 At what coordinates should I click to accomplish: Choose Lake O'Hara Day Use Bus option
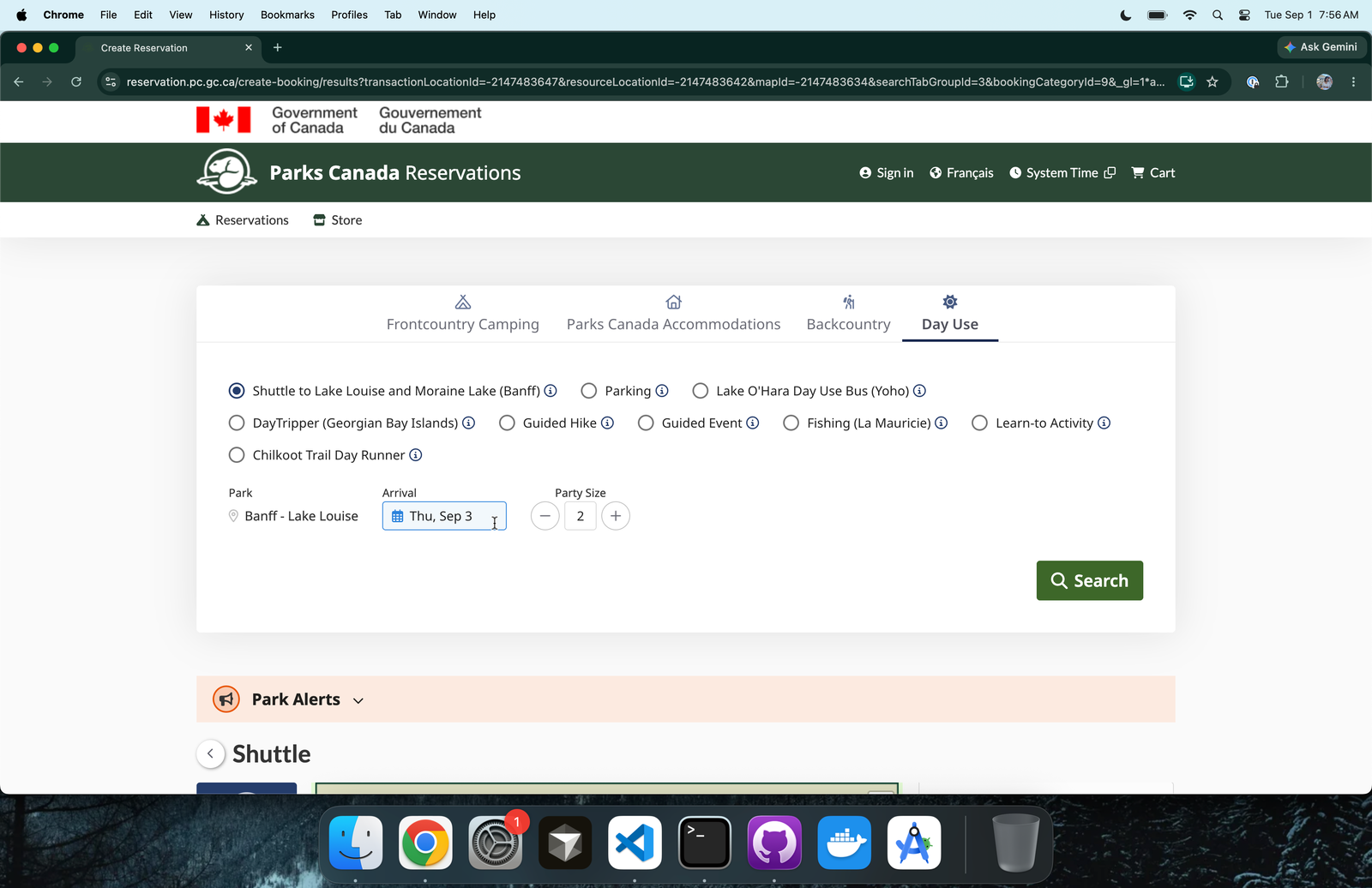pyautogui.click(x=701, y=391)
